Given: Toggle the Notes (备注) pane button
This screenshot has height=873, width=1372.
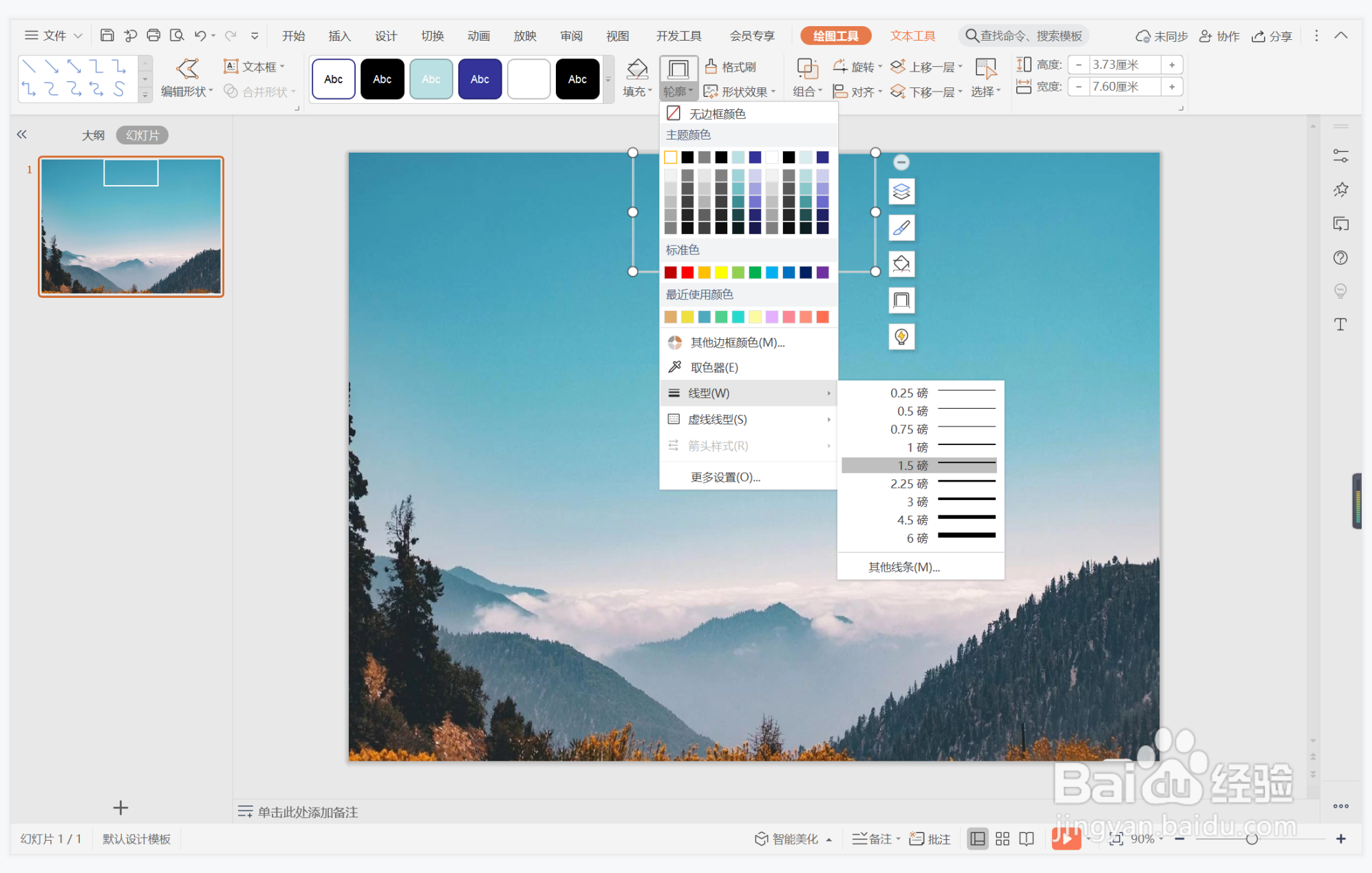Looking at the screenshot, I should (874, 839).
